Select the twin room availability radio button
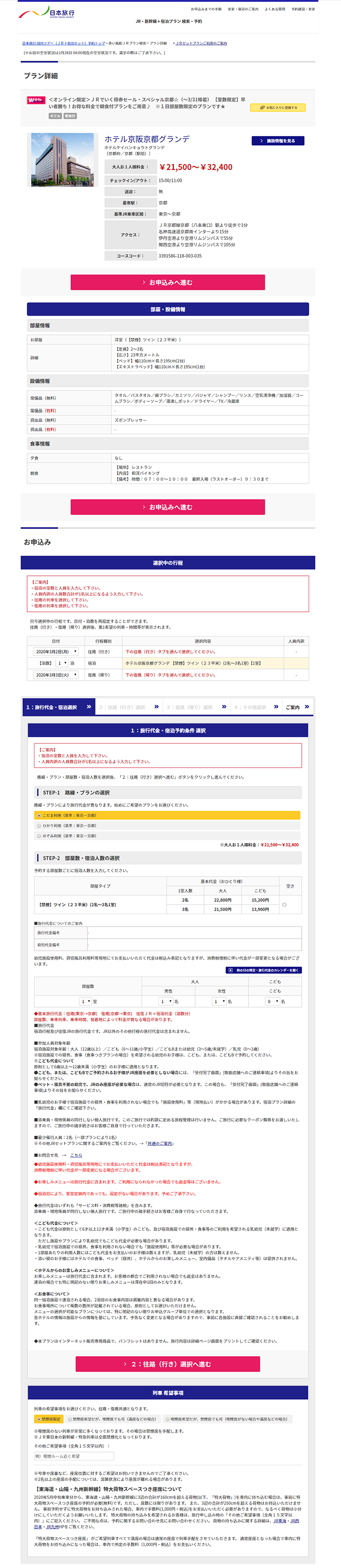 pos(284,905)
